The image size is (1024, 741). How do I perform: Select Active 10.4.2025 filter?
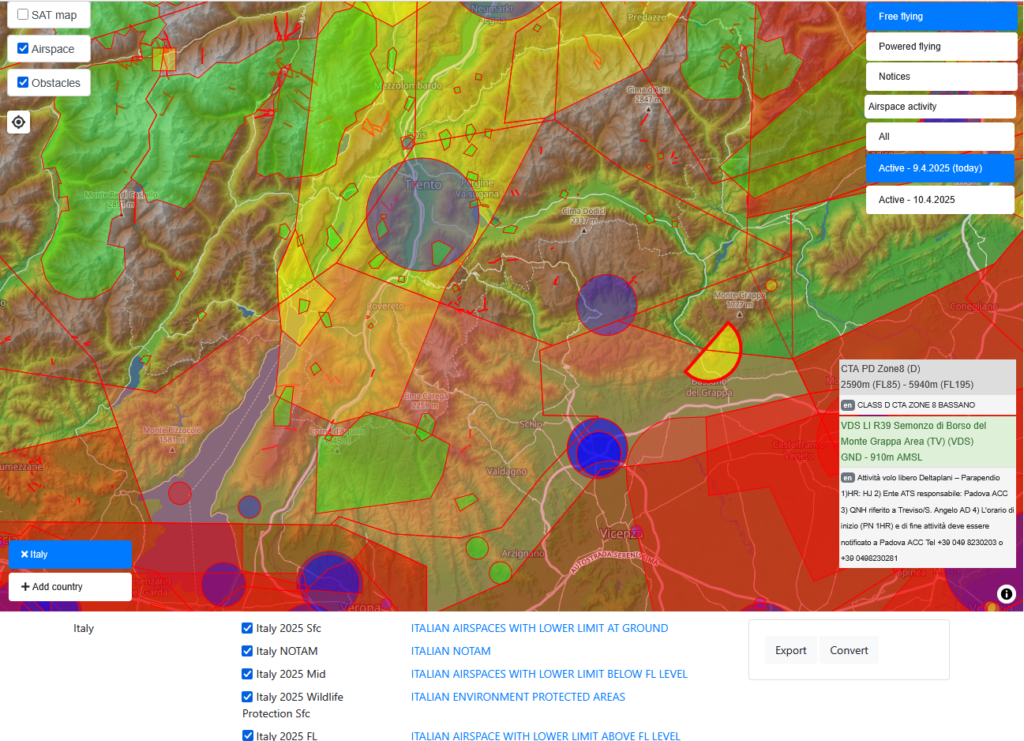940,200
